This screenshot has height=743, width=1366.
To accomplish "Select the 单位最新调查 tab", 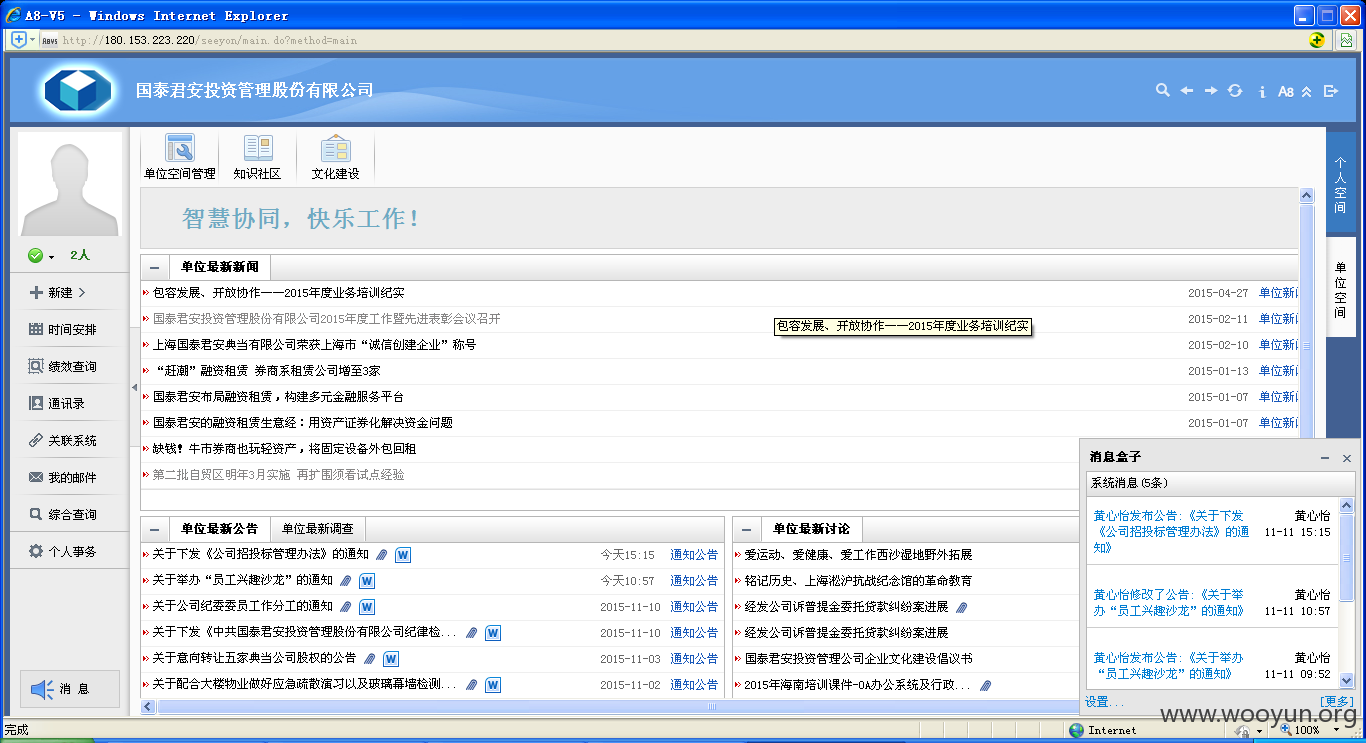I will coord(317,529).
